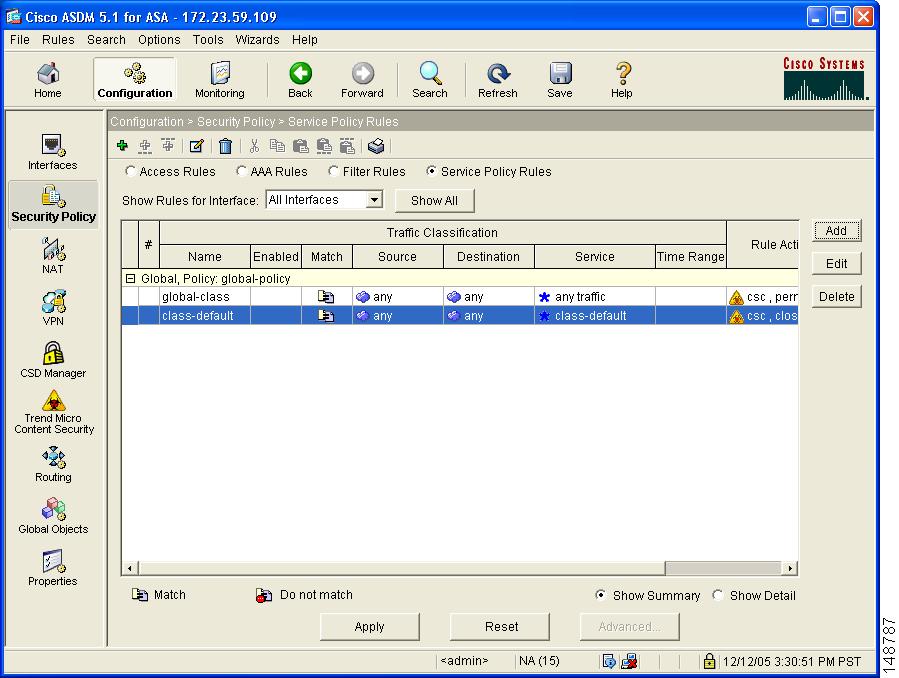899x678 pixels.
Task: Open the Help menu in menu bar
Action: [304, 40]
